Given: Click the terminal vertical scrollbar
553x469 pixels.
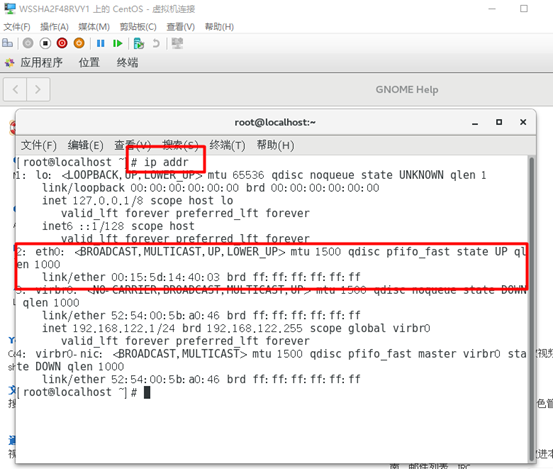Looking at the screenshot, I should (531, 309).
